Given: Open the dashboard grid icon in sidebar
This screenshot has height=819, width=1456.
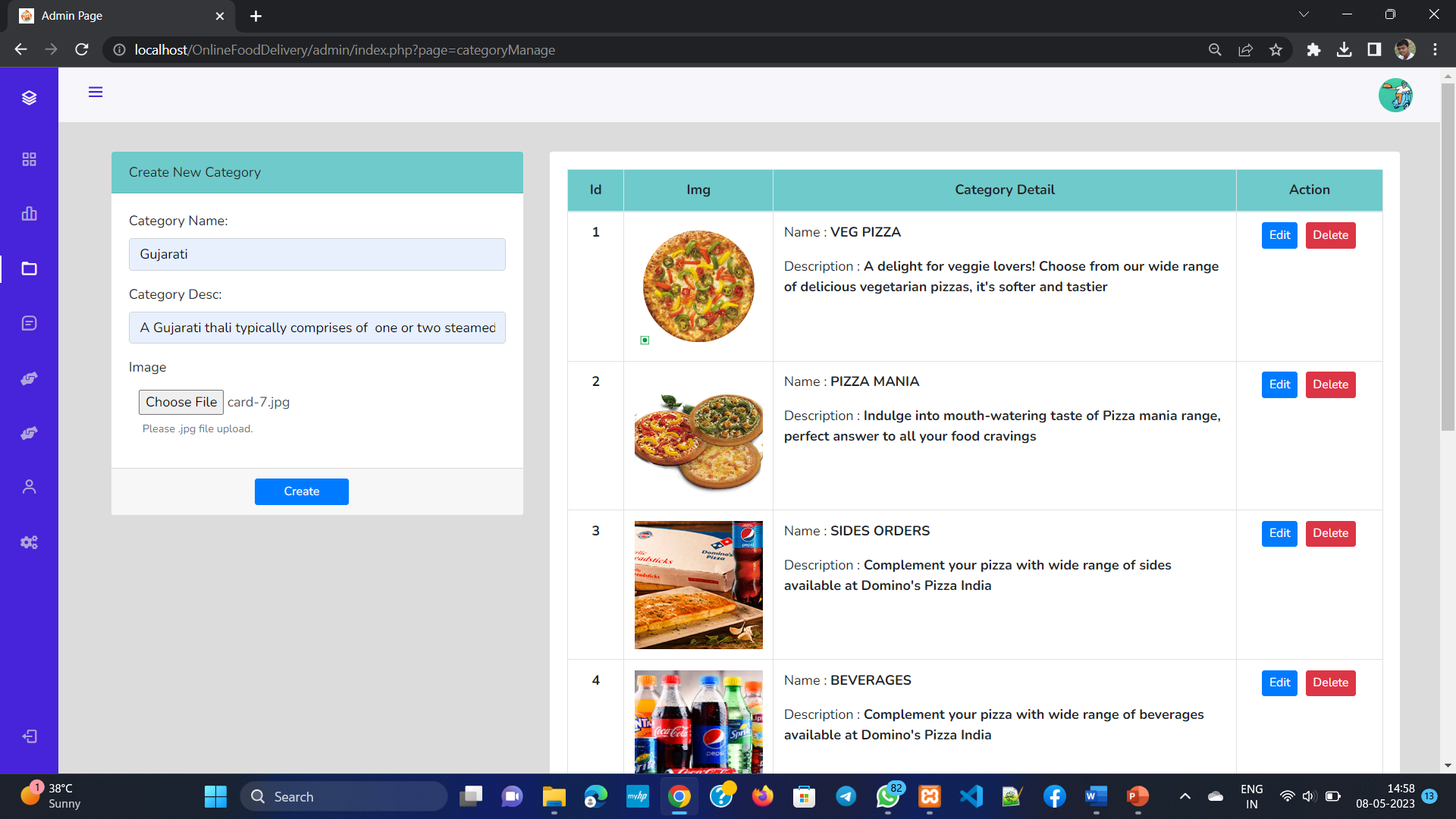Looking at the screenshot, I should (x=29, y=159).
